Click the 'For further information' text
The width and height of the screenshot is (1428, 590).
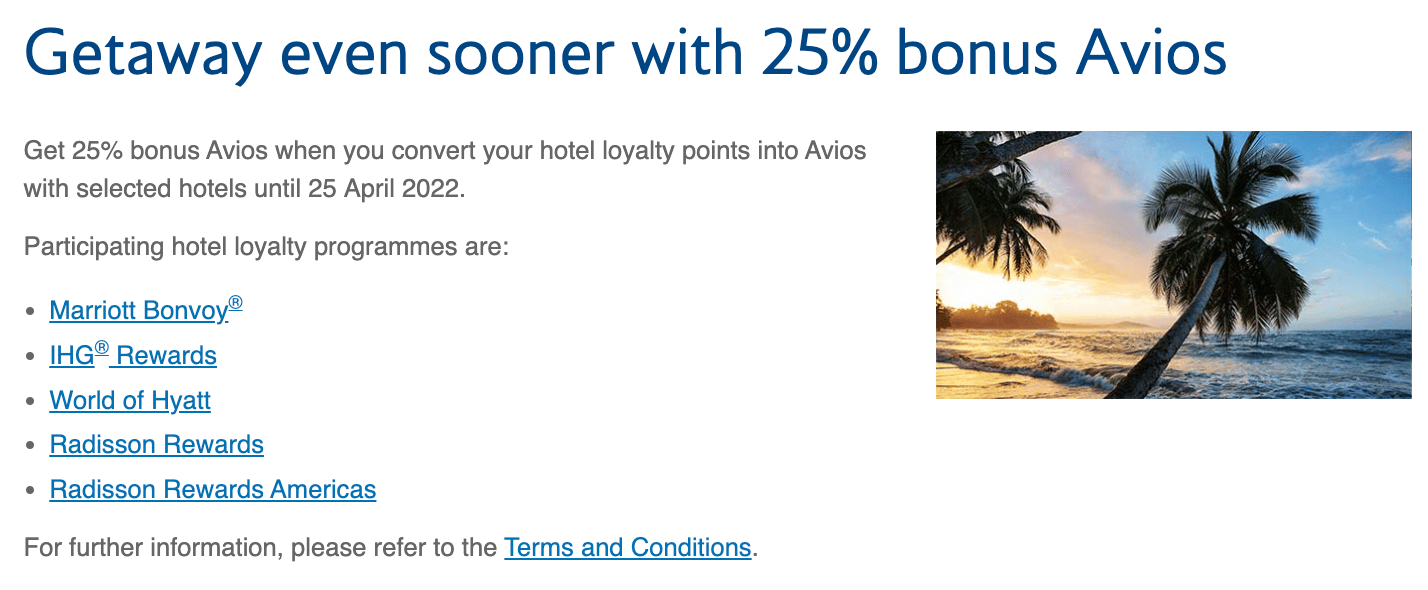[260, 548]
